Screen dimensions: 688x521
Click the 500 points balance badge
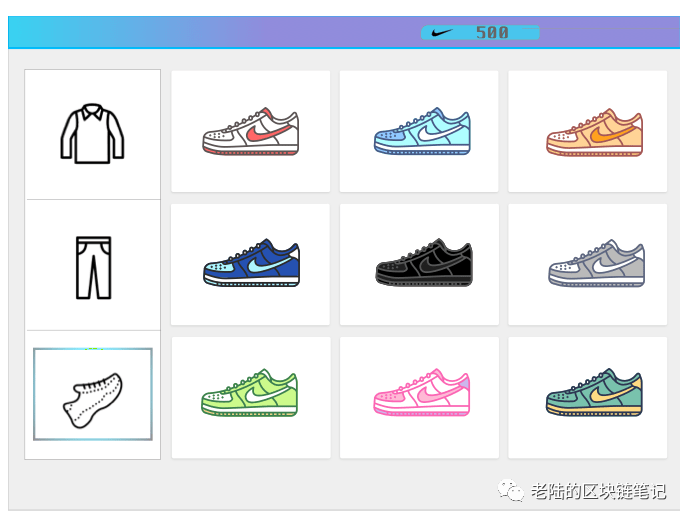click(480, 32)
